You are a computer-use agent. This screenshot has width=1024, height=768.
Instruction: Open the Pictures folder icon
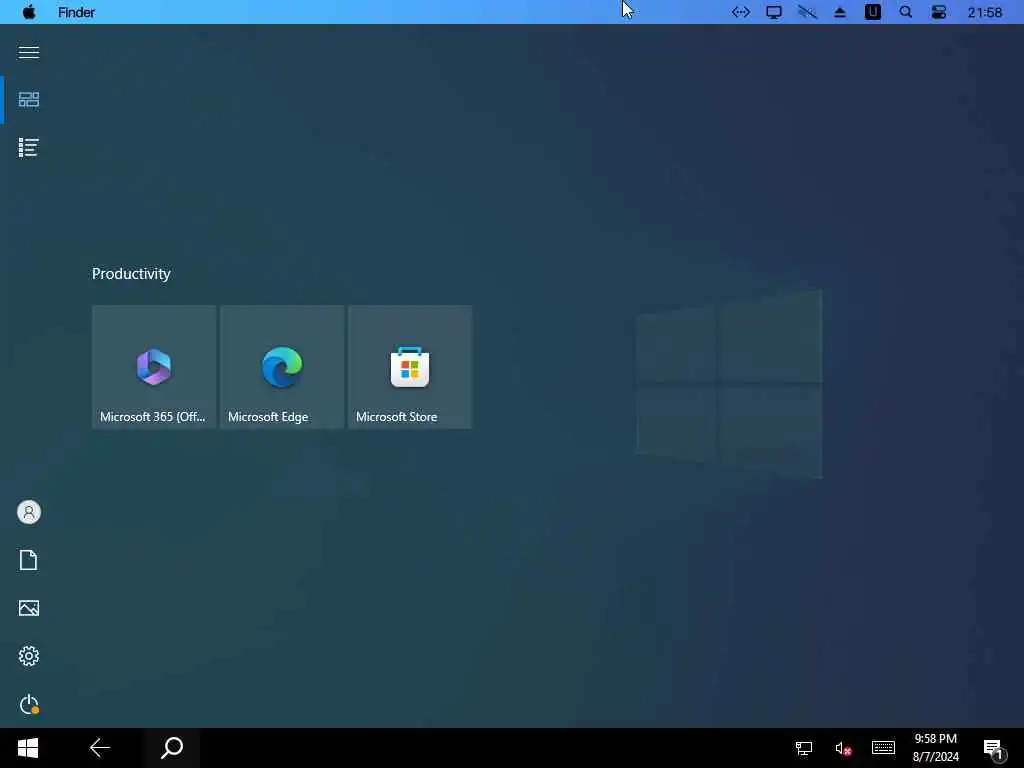(29, 608)
